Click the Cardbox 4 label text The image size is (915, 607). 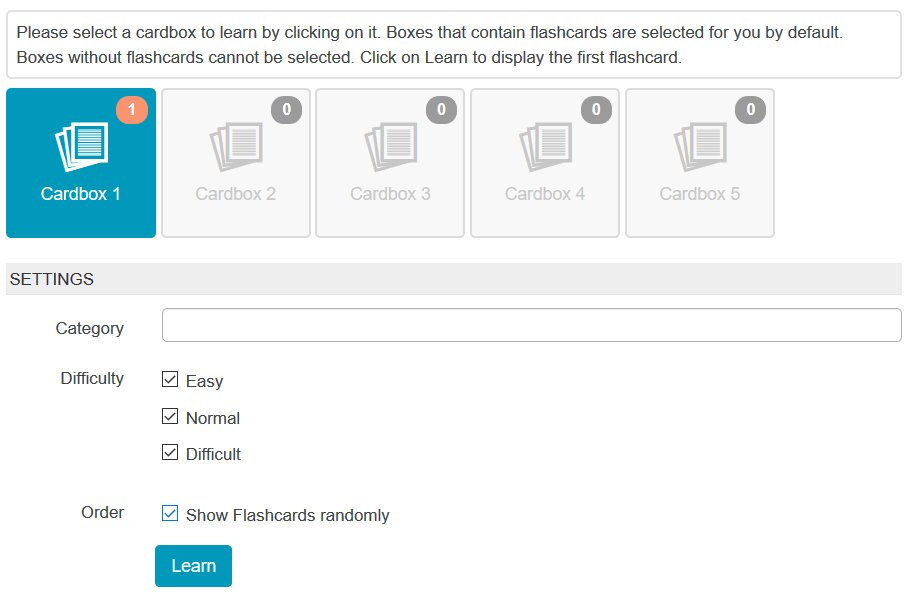click(x=545, y=193)
